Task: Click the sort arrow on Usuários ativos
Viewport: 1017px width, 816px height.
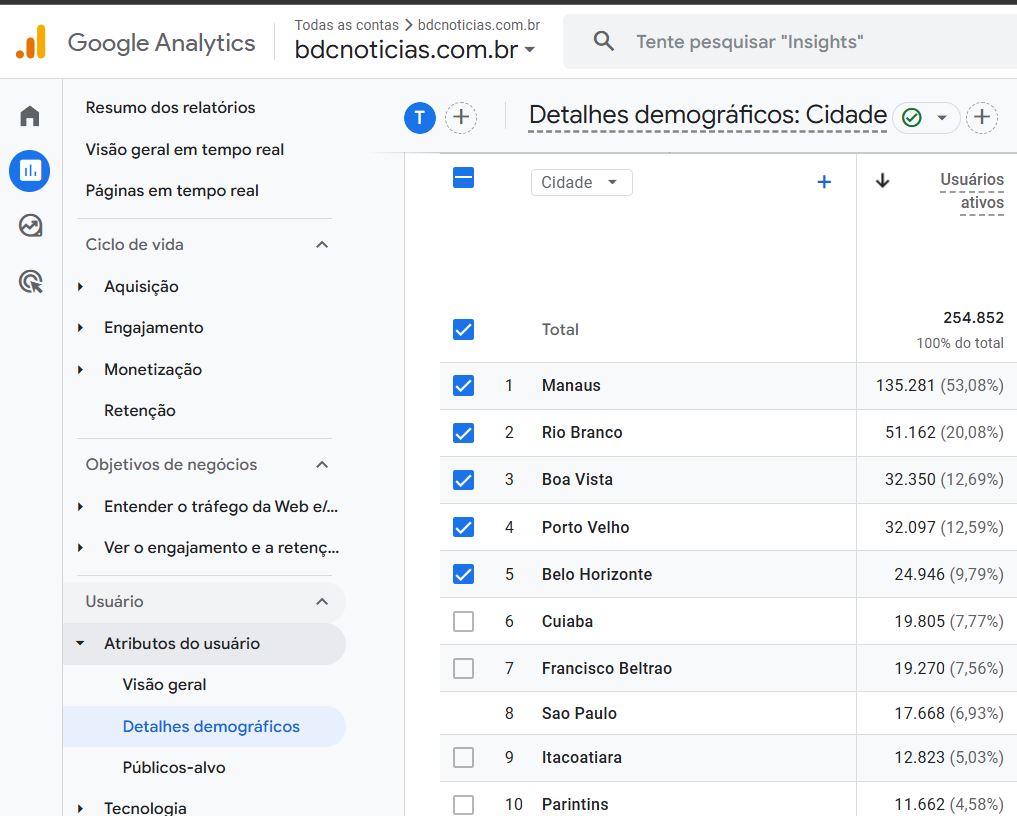Action: (882, 181)
